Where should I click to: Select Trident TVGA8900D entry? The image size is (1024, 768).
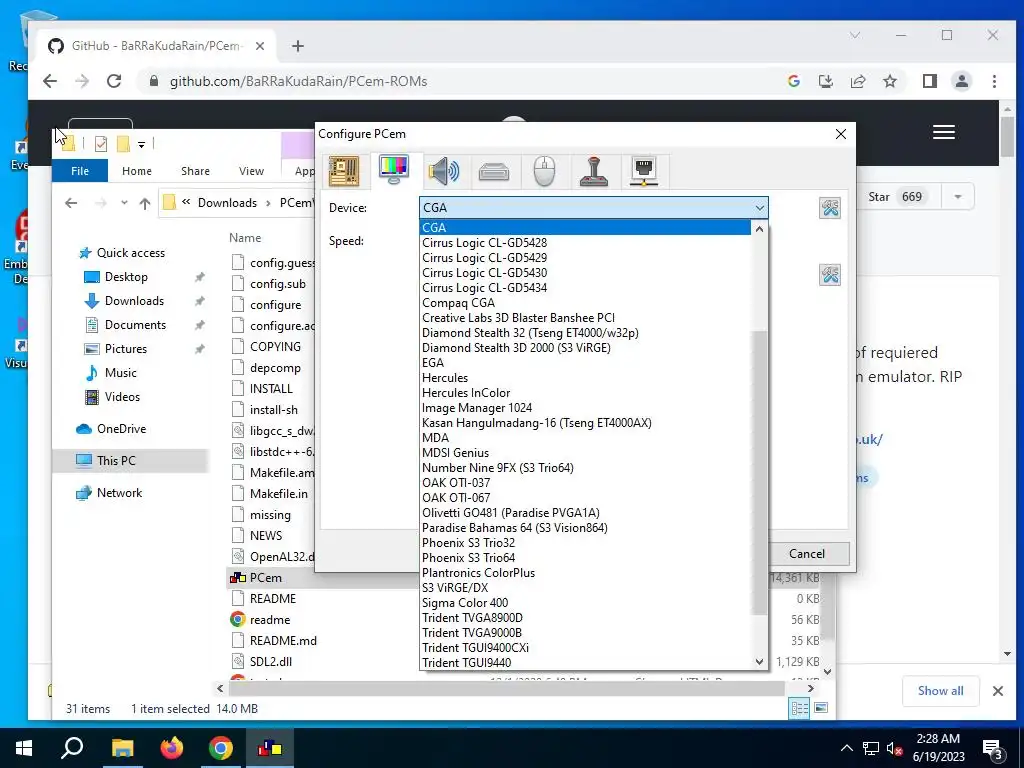[x=585, y=618]
